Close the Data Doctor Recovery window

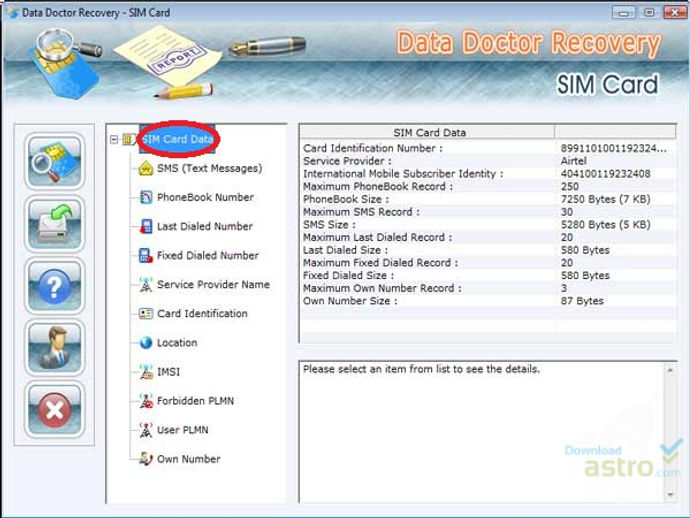[x=675, y=12]
